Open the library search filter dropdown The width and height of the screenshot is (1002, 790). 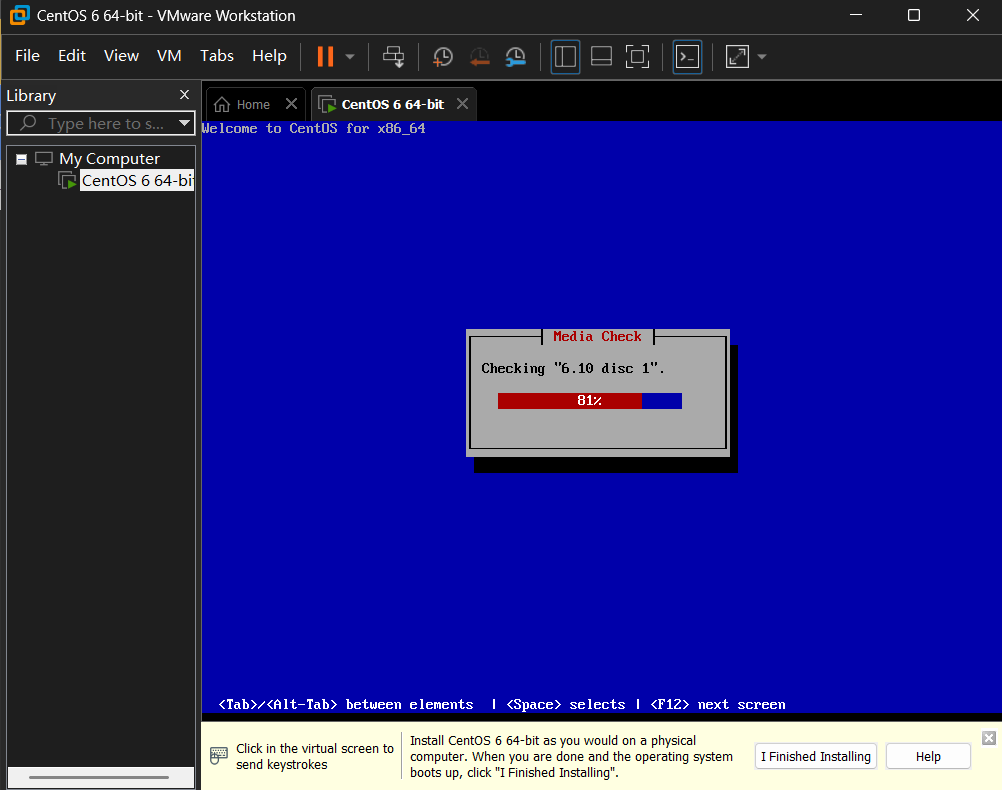[x=185, y=123]
